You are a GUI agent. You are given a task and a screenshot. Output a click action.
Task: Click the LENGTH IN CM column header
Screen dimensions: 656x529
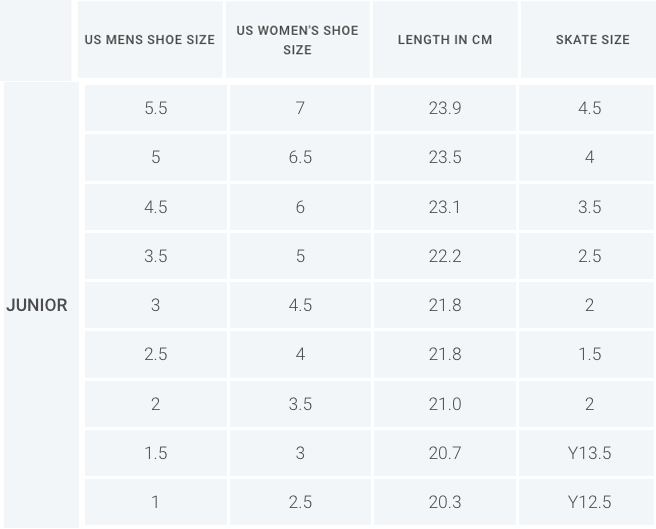(x=445, y=39)
